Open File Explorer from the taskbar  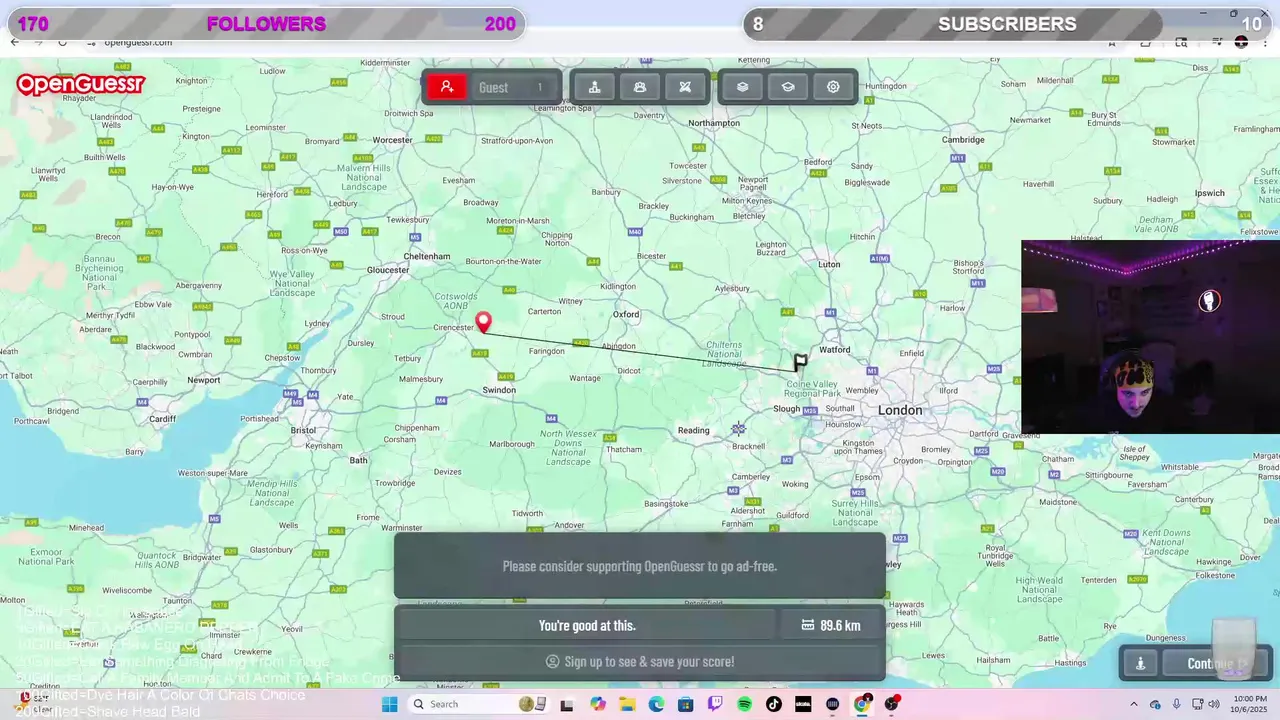pos(627,704)
